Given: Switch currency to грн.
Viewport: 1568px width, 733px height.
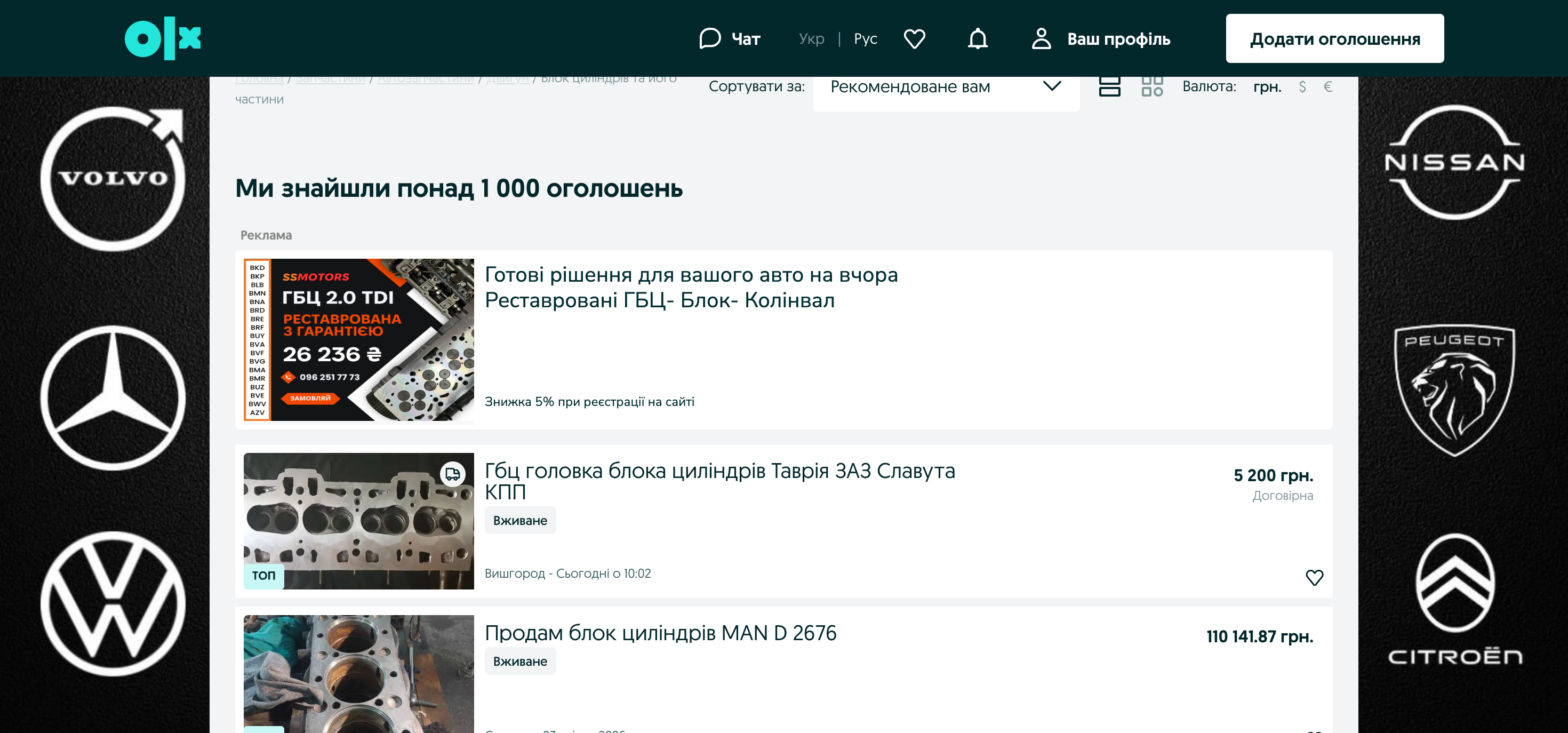Looking at the screenshot, I should [x=1267, y=86].
